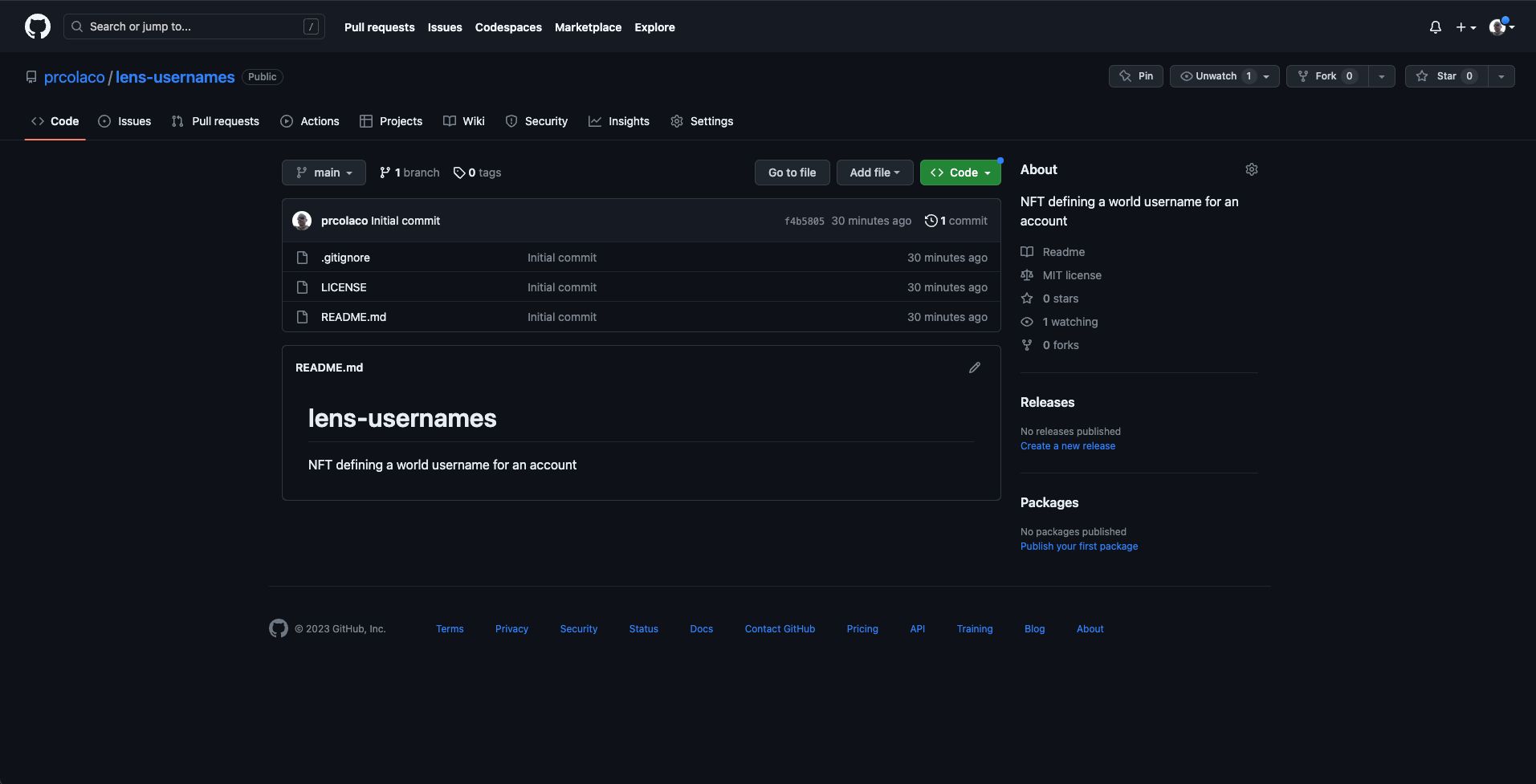Click the forks icon in About
This screenshot has height=784, width=1536.
click(x=1027, y=345)
